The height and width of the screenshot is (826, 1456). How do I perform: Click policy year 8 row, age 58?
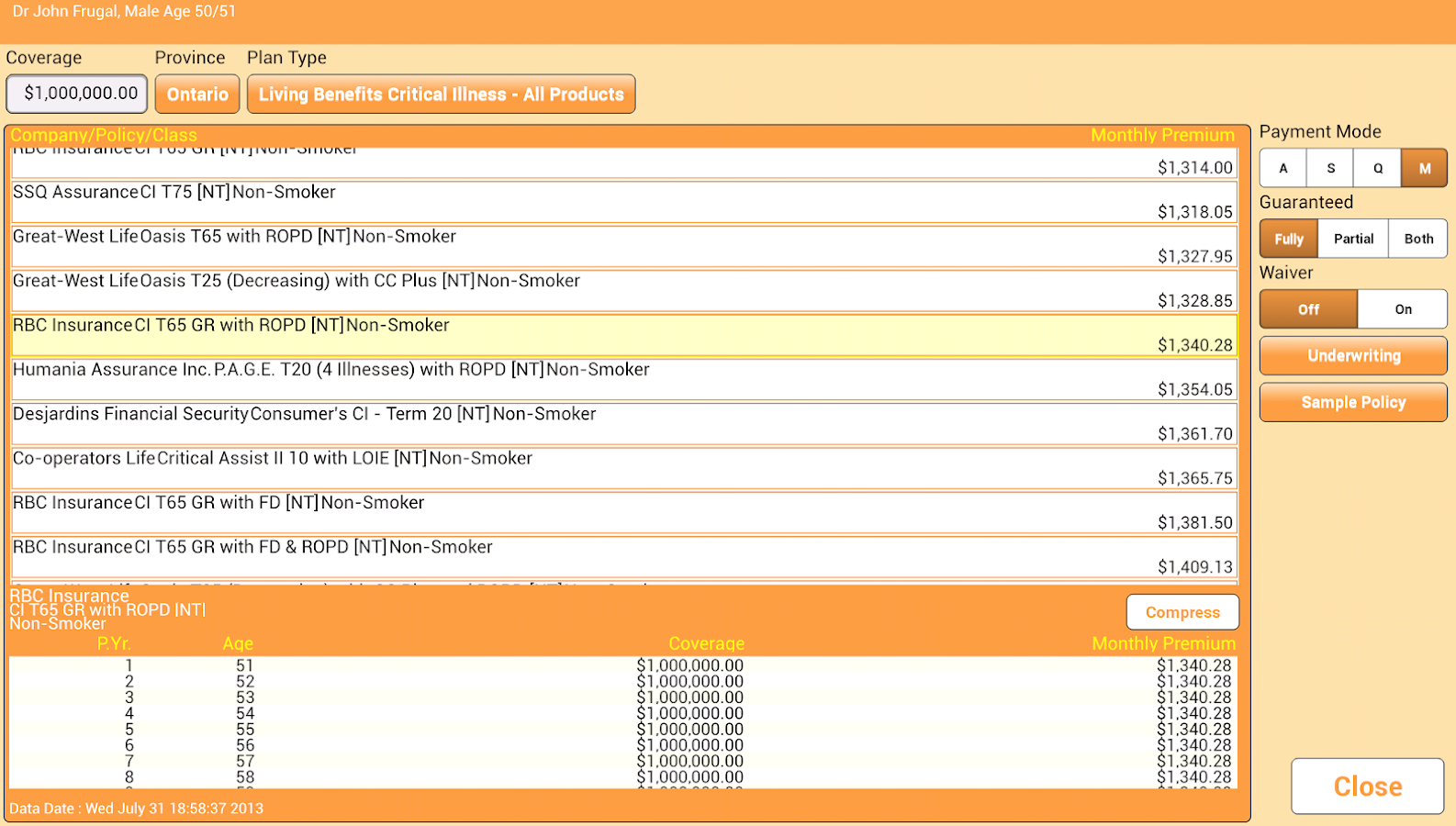click(x=623, y=777)
